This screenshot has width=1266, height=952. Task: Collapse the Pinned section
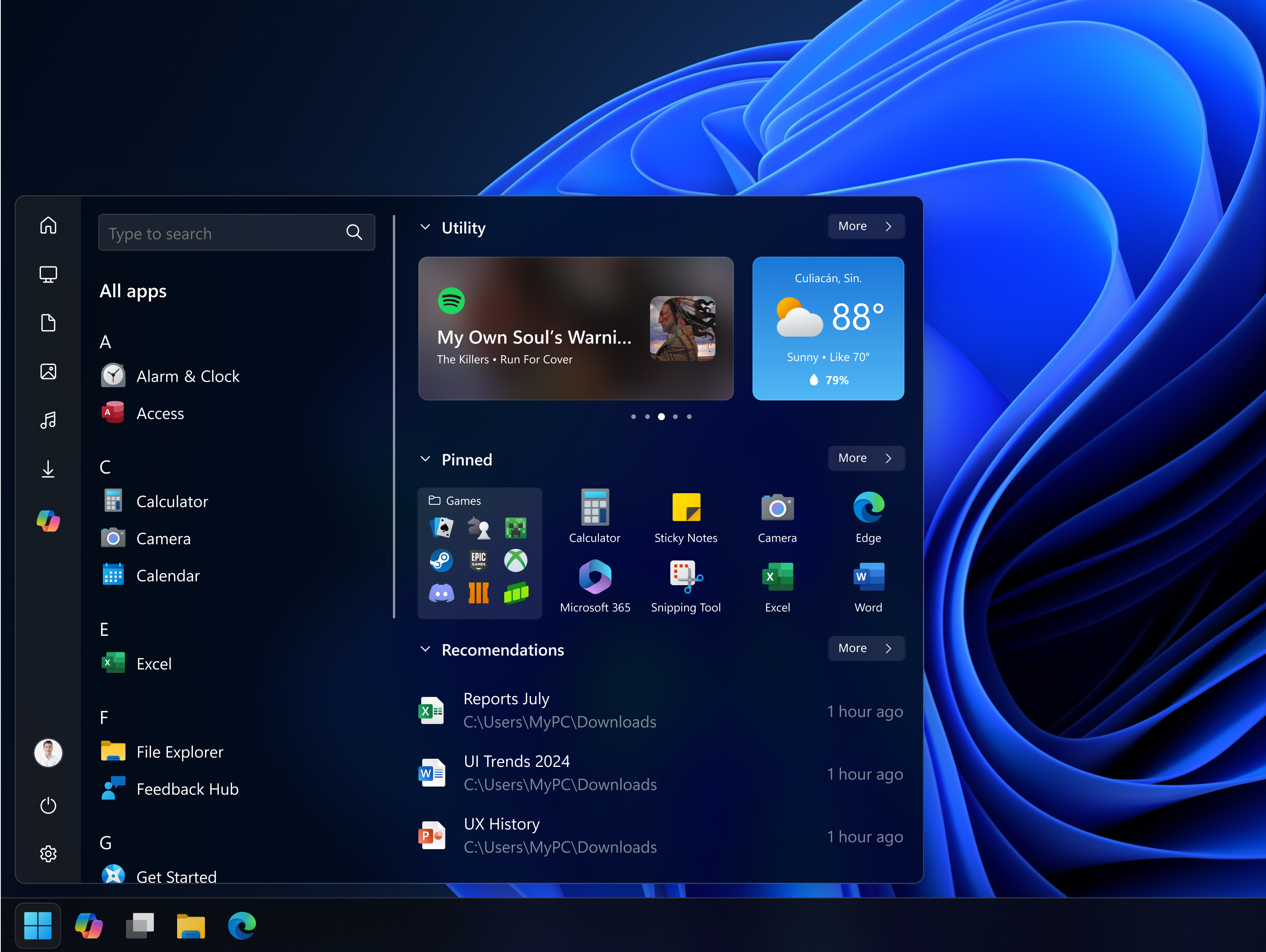pos(426,458)
